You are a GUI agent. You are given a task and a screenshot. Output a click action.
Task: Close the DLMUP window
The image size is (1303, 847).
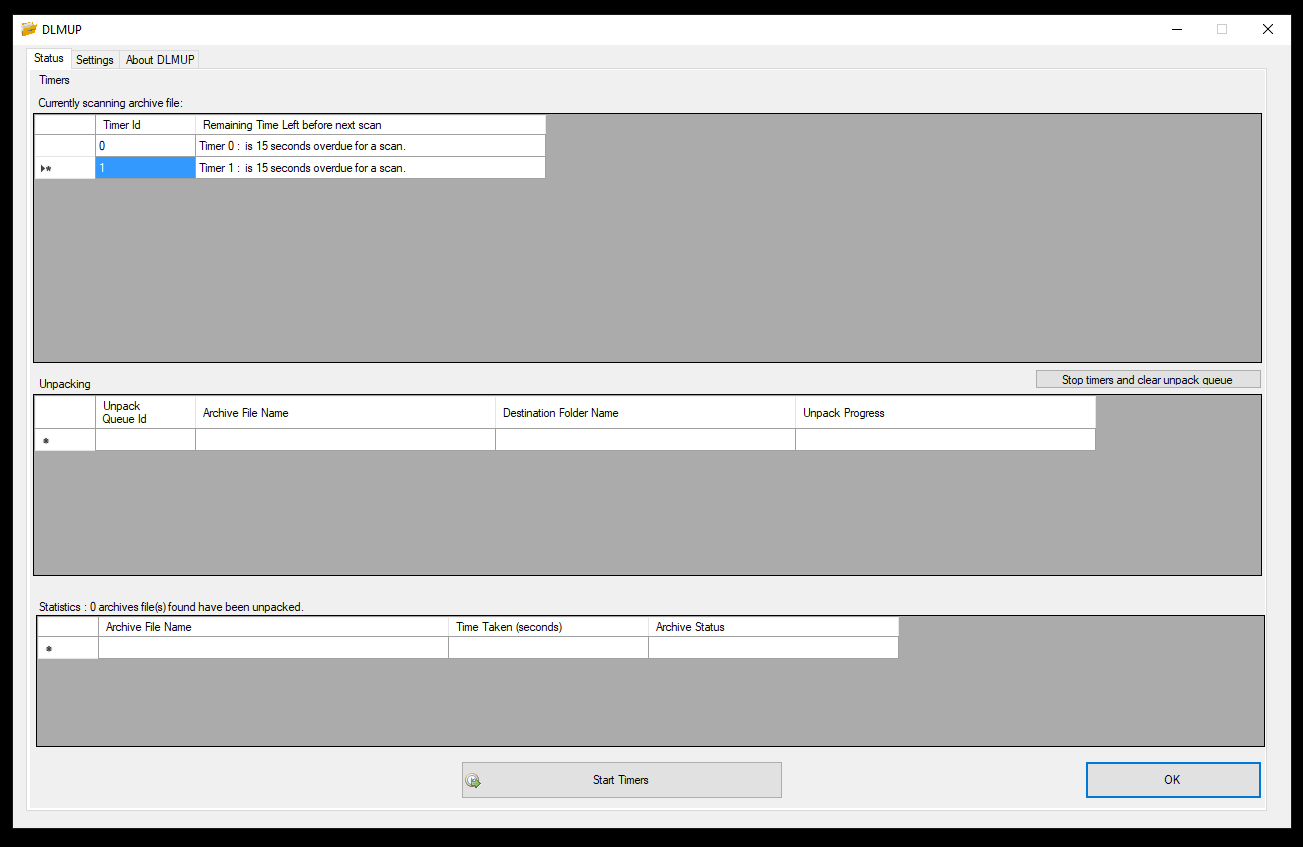click(x=1268, y=29)
